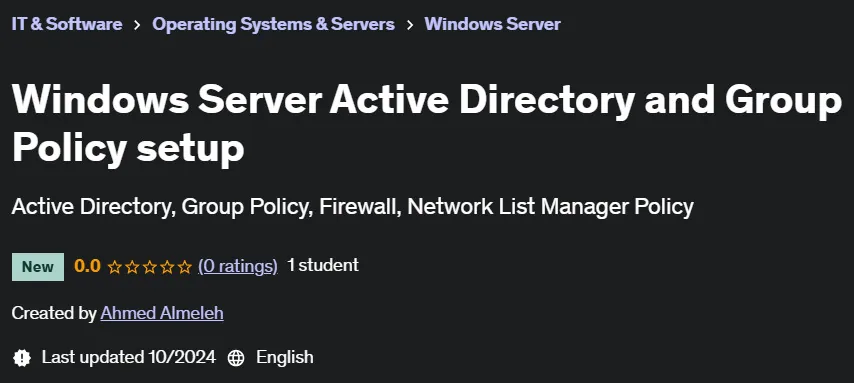Click the breadcrumb chevron after IT & Software

coord(137,25)
